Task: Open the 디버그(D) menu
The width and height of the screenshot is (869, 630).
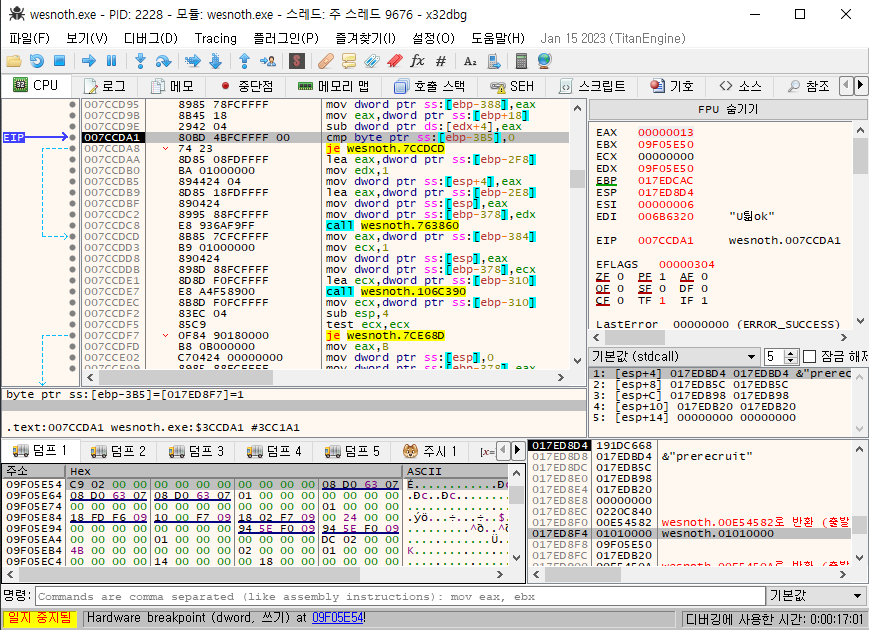Action: [x=151, y=38]
